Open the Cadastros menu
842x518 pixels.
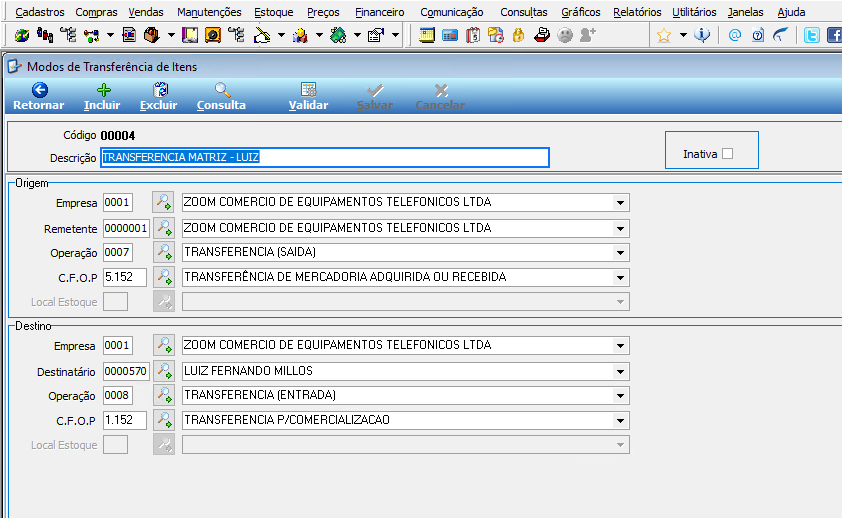coord(40,12)
